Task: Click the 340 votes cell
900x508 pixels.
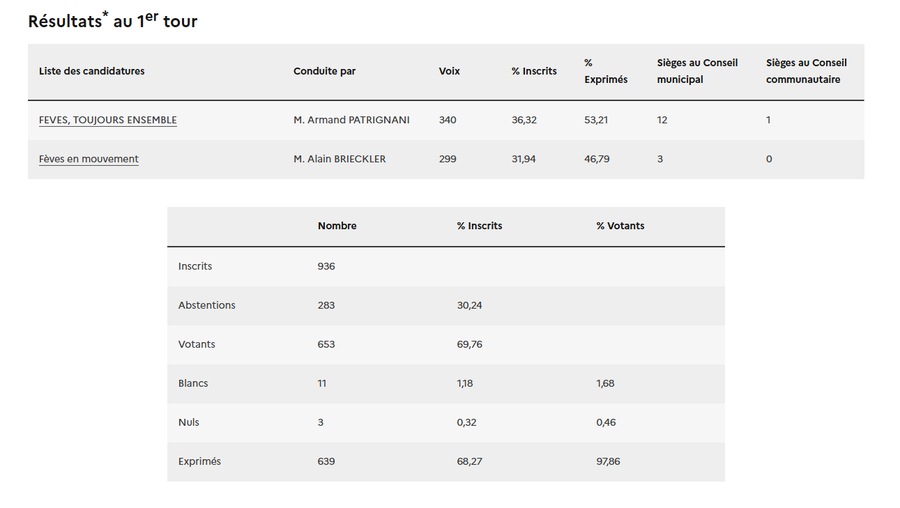Action: [x=447, y=120]
